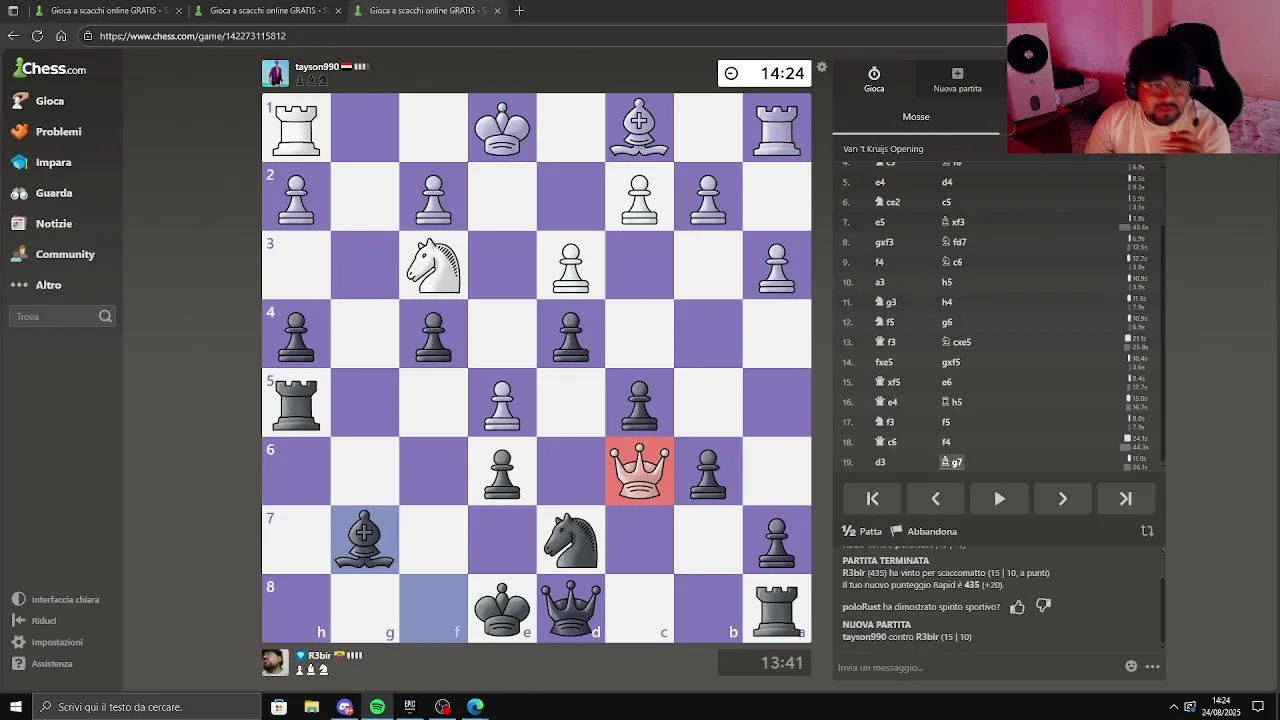Viewport: 1280px width, 720px height.
Task: Open Microsoft Edge from the taskbar
Action: [x=475, y=707]
